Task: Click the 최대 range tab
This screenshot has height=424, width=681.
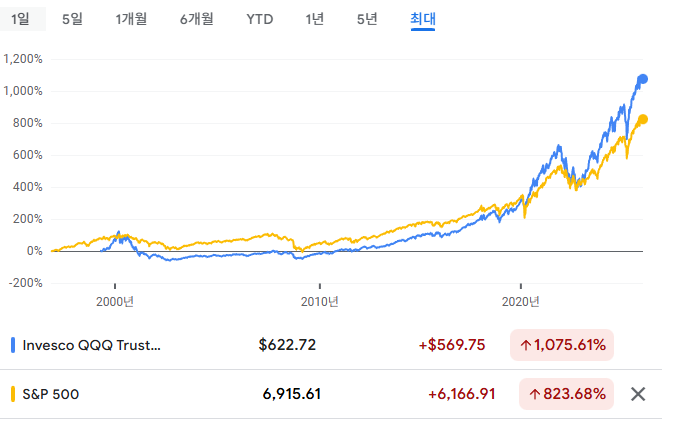Action: pyautogui.click(x=422, y=19)
